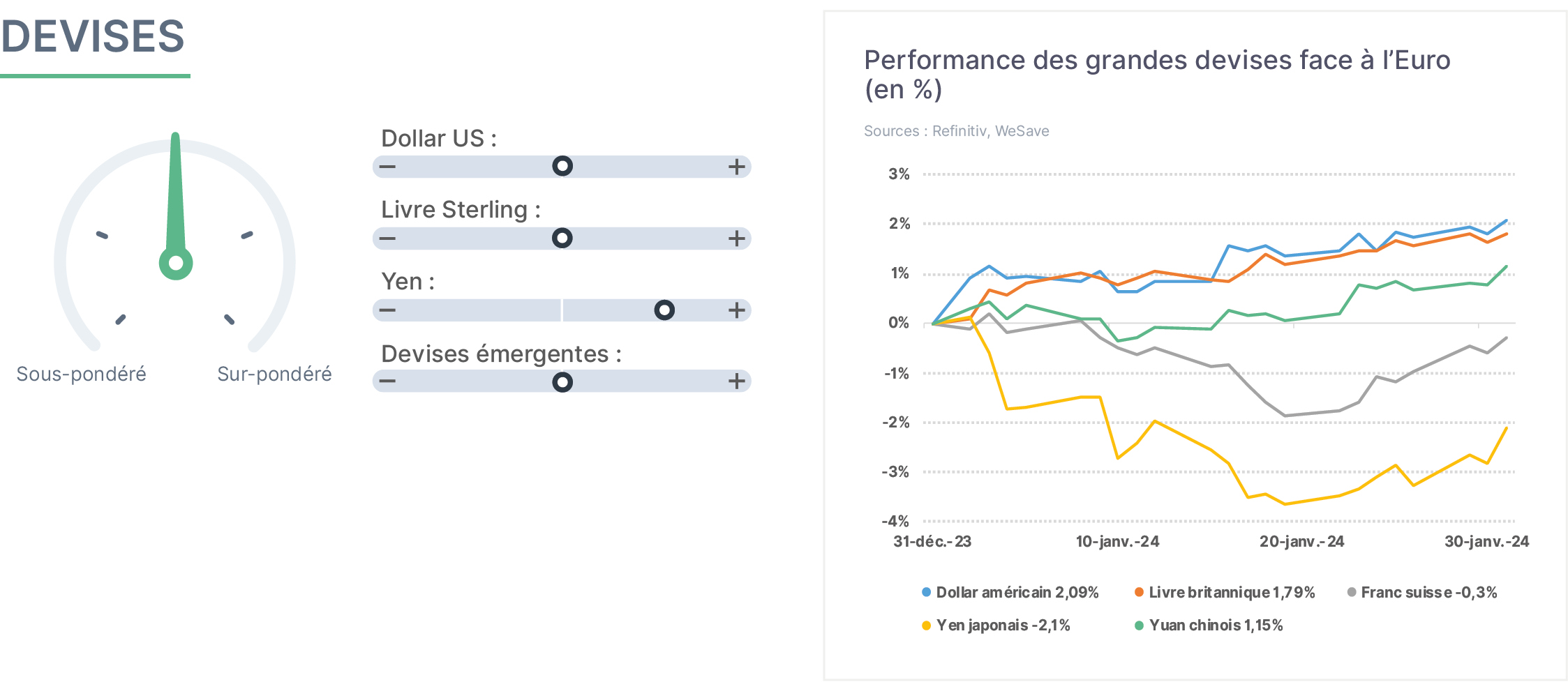Select the Livre Sterling slider handle
Image resolution: width=1568 pixels, height=682 pixels.
coord(562,238)
